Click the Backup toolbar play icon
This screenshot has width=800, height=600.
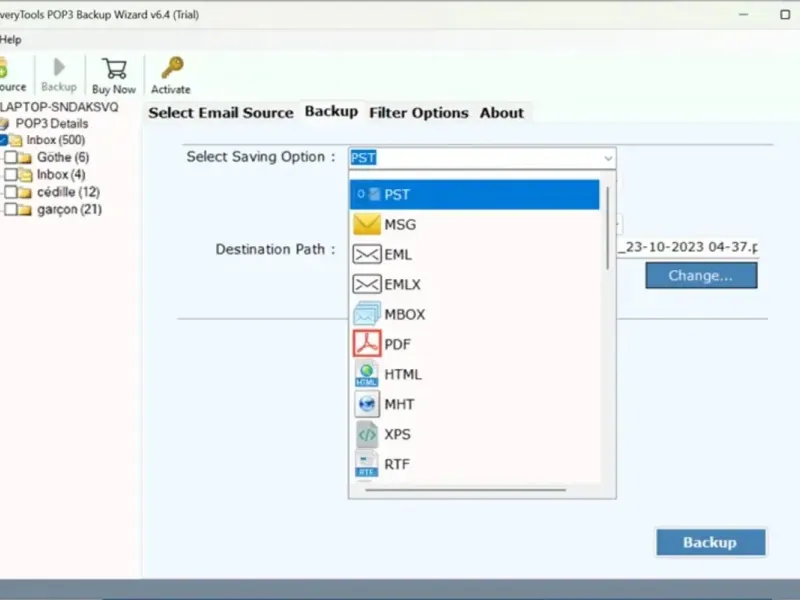(59, 67)
